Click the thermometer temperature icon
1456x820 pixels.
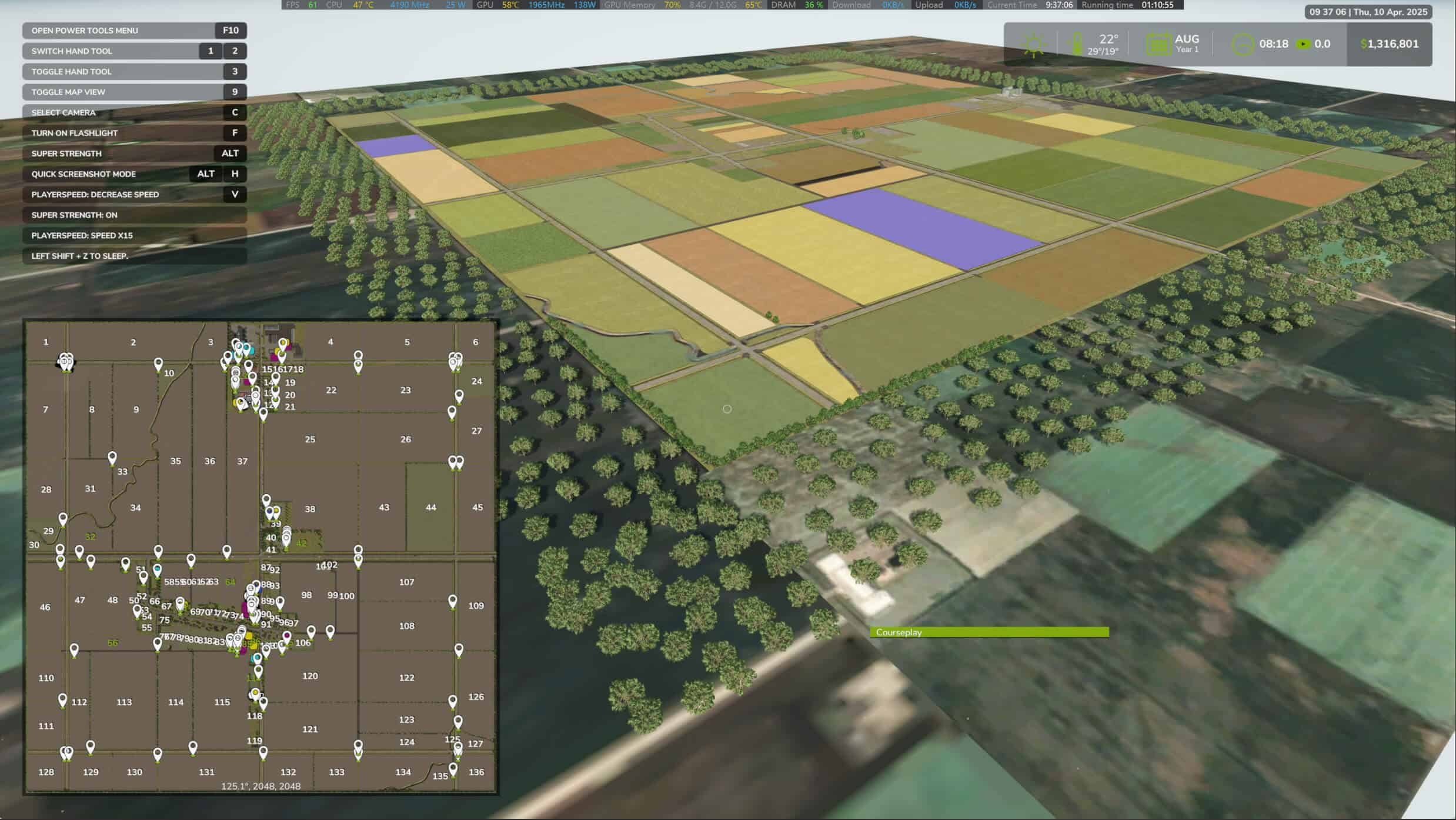point(1077,45)
